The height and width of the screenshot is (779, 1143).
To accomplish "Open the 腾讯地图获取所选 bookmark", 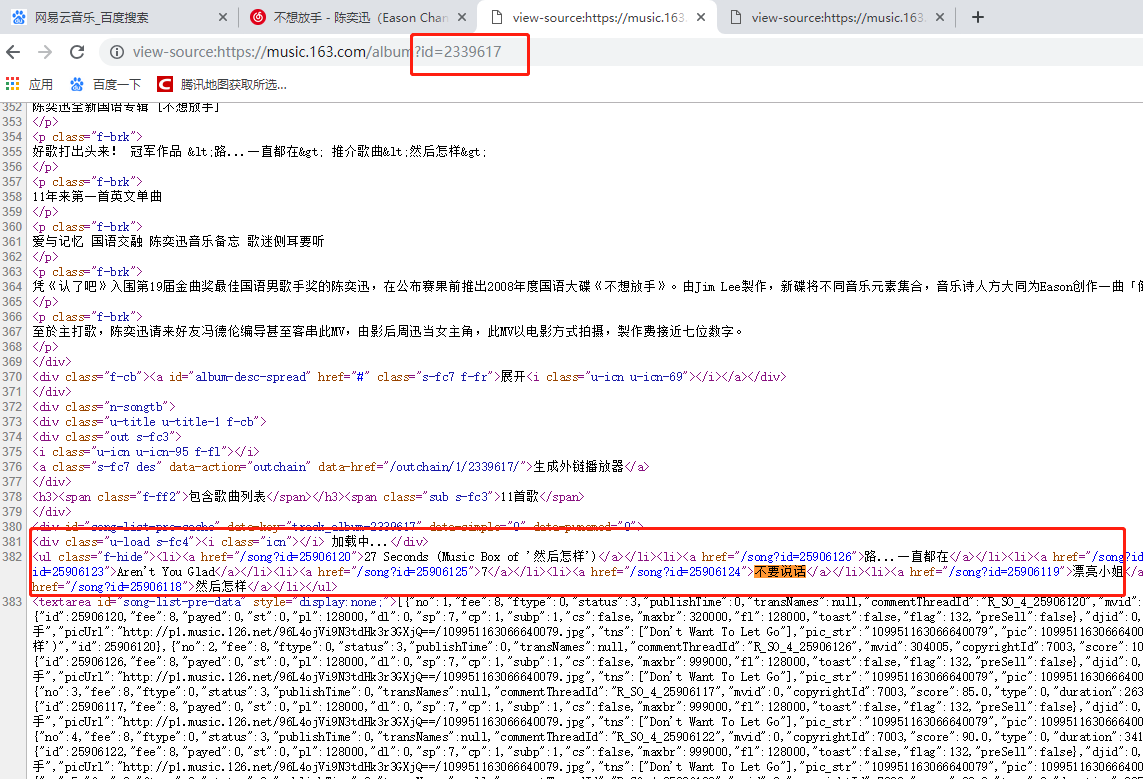I will tap(222, 85).
